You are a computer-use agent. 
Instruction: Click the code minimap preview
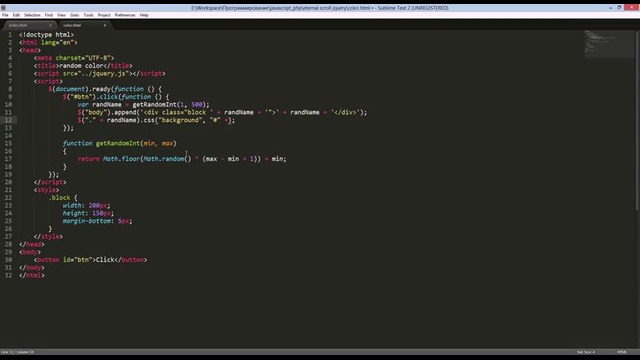coord(609,44)
